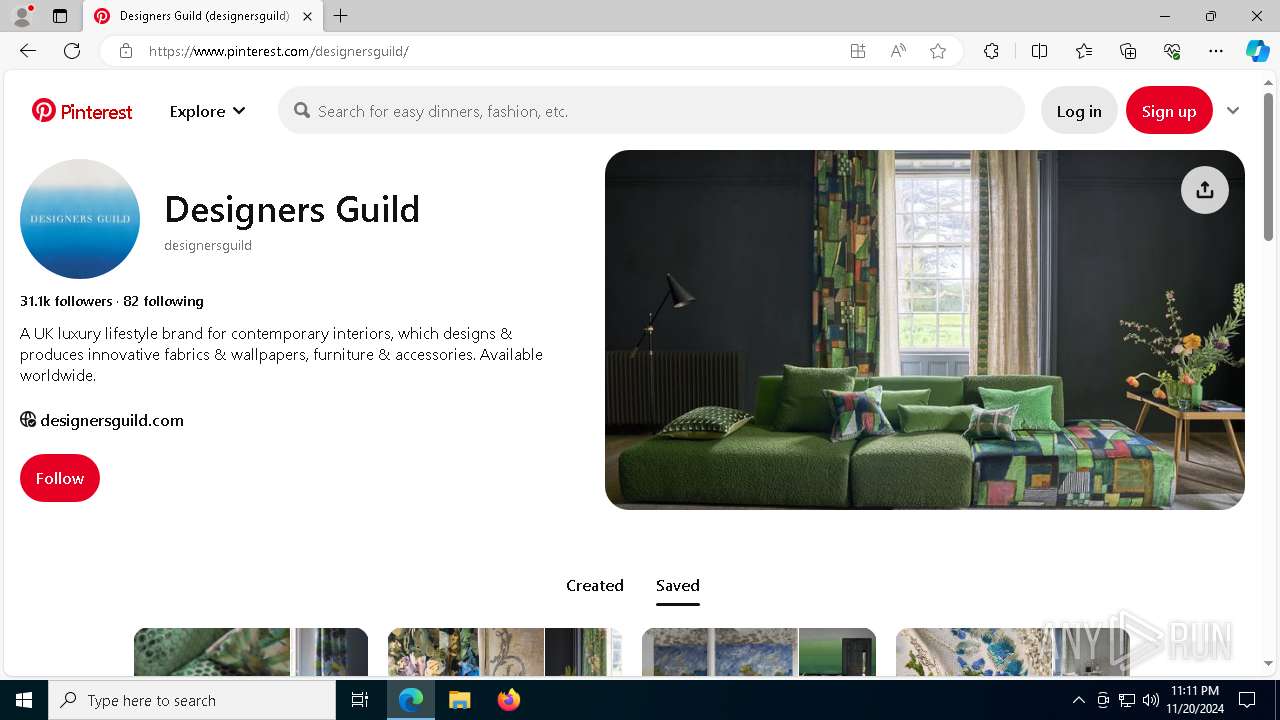Open the apps available icon in address bar
Image resolution: width=1280 pixels, height=720 pixels.
(857, 51)
